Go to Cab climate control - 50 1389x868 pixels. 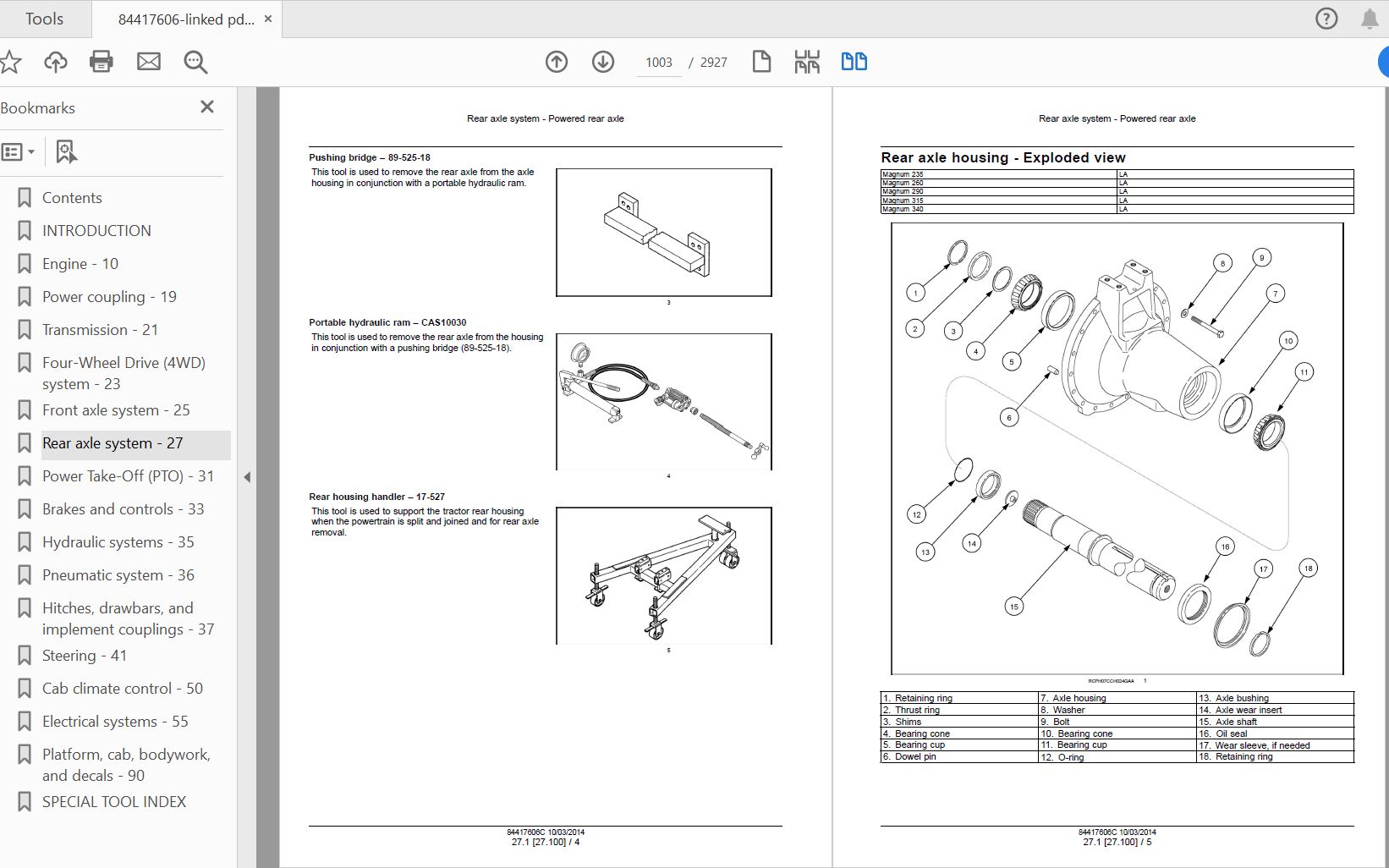pyautogui.click(x=123, y=689)
